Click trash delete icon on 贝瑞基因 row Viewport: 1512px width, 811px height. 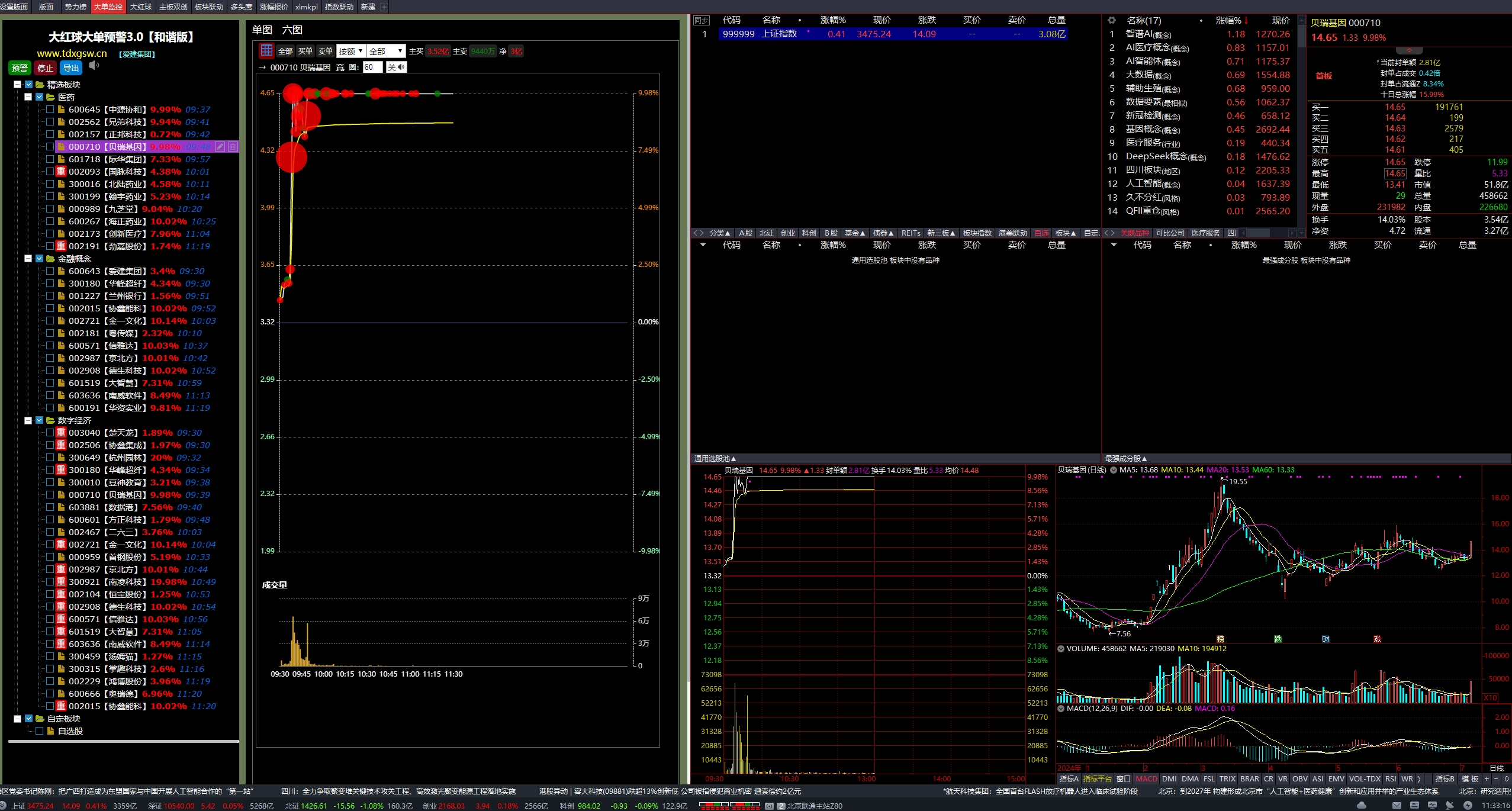(x=233, y=147)
